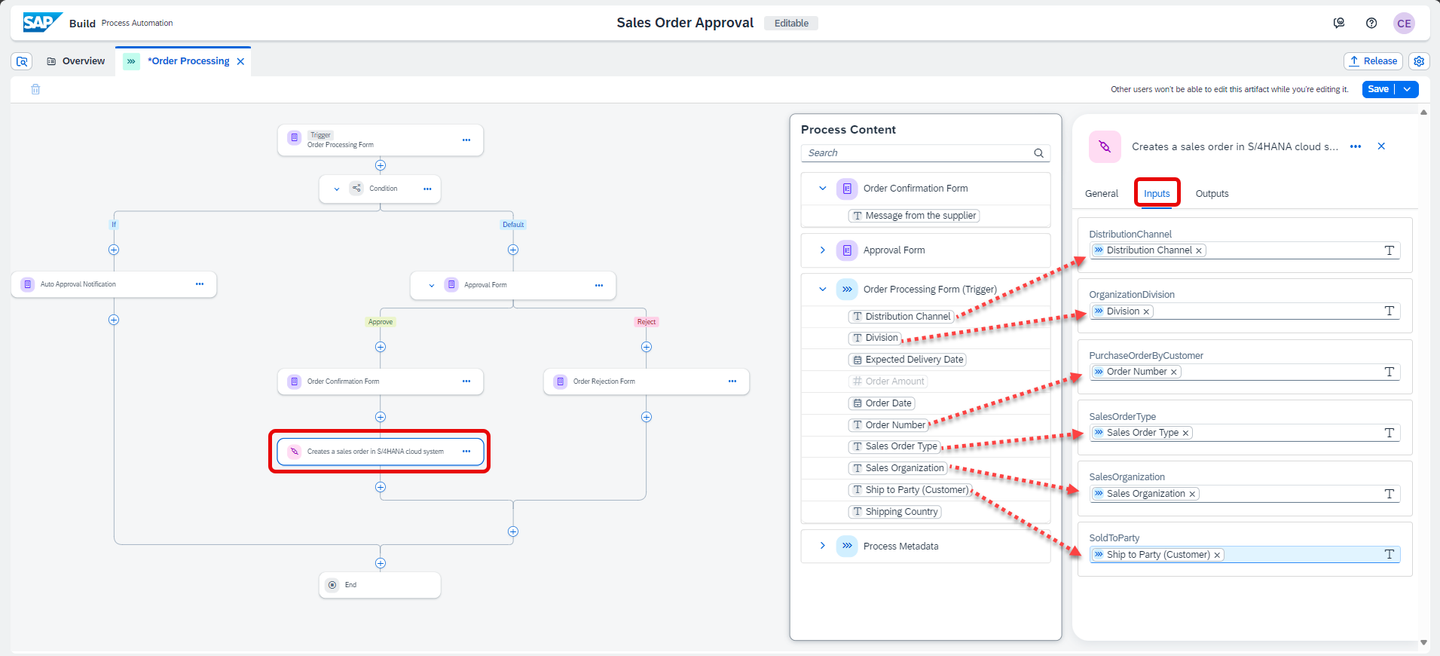Open the help question mark icon
The width and height of the screenshot is (1440, 656).
(x=1371, y=23)
